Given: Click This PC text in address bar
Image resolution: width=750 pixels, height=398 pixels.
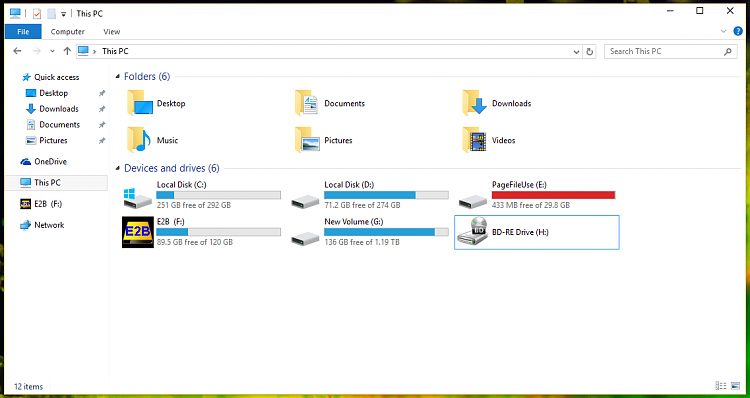Looking at the screenshot, I should point(115,51).
